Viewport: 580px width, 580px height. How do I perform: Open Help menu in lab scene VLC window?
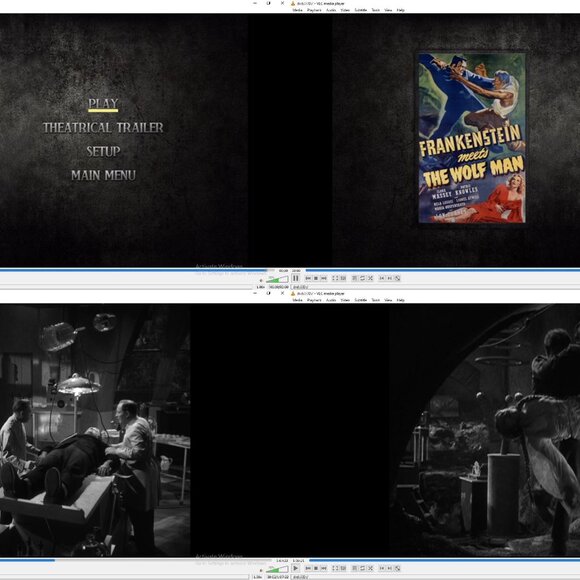[400, 300]
